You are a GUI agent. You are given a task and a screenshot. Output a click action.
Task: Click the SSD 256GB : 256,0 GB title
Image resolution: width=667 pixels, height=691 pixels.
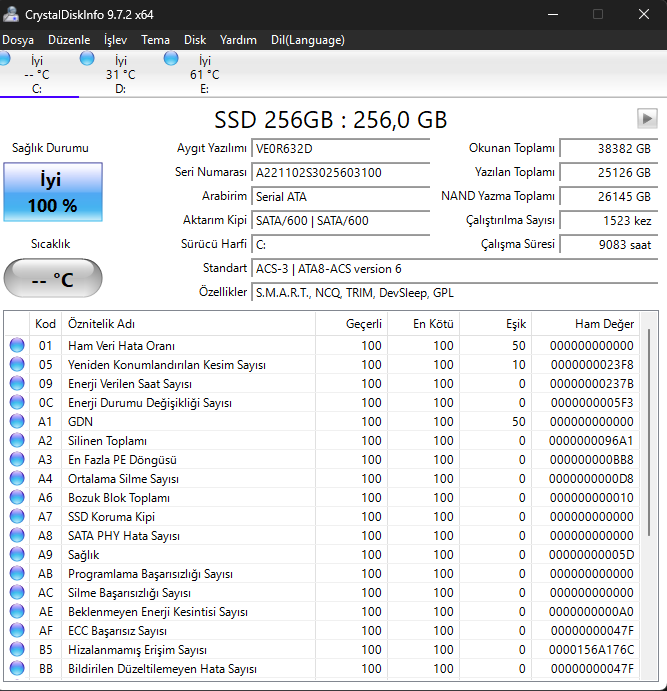coord(330,120)
